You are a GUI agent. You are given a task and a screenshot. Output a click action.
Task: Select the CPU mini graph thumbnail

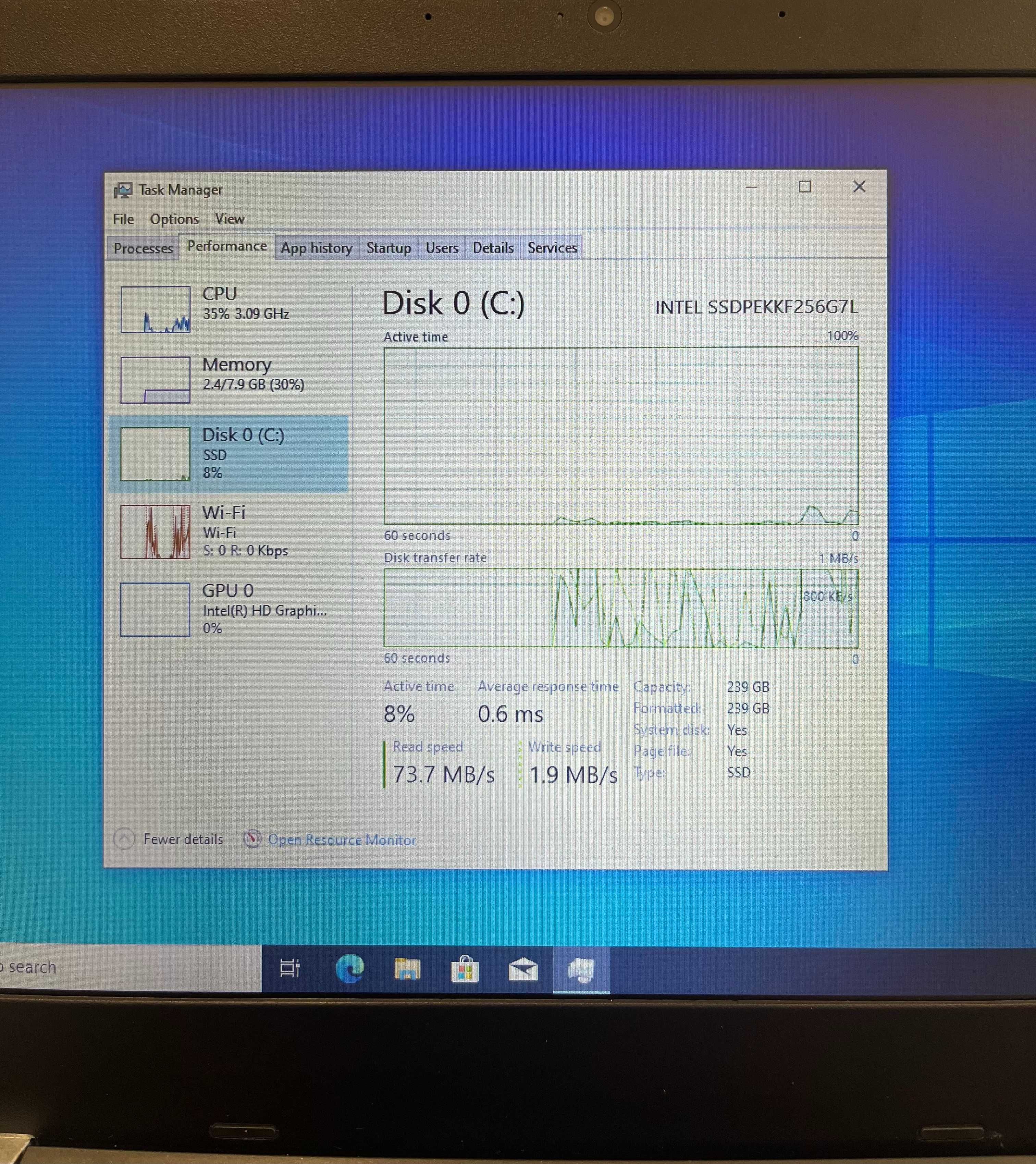[156, 309]
